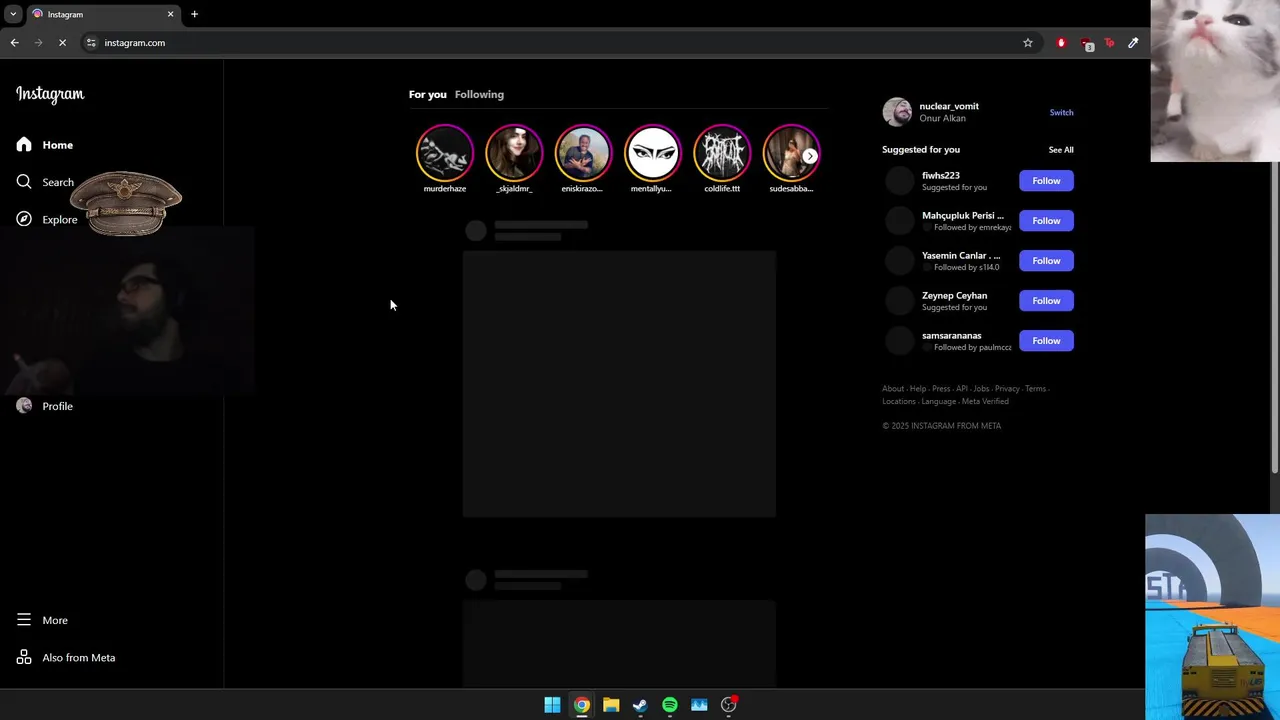Screen dimensions: 1280x720
Task: Open Also from Meta menu
Action: click(x=66, y=657)
